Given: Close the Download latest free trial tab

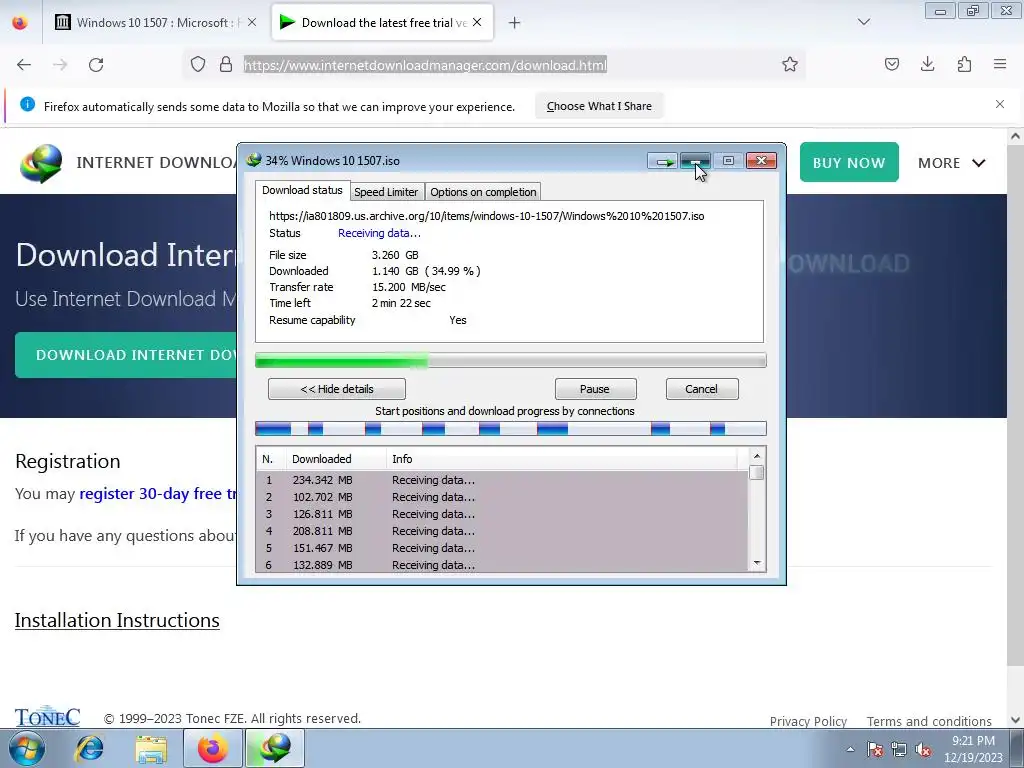Looking at the screenshot, I should (x=477, y=22).
